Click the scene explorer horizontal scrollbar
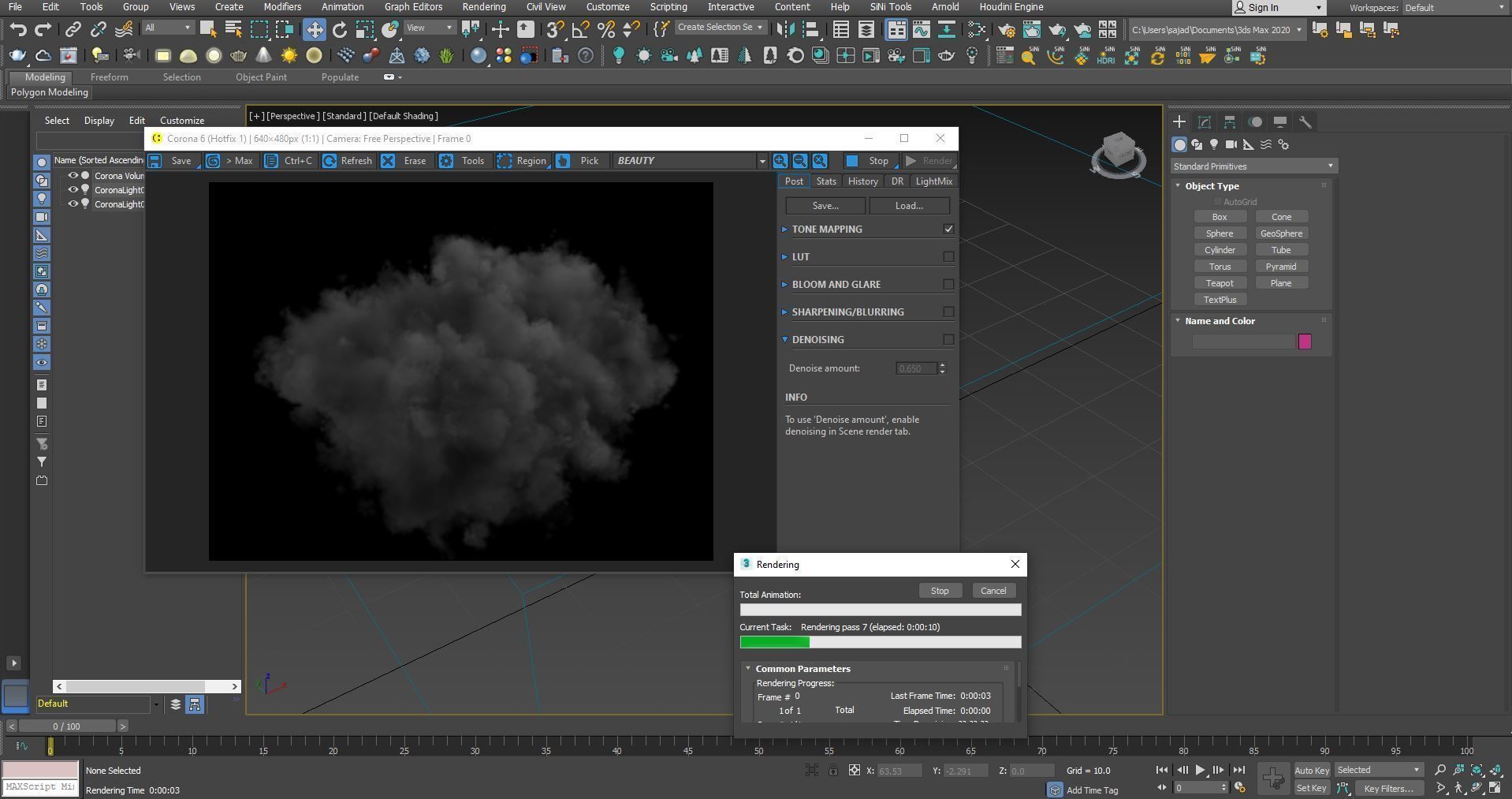 coord(147,686)
